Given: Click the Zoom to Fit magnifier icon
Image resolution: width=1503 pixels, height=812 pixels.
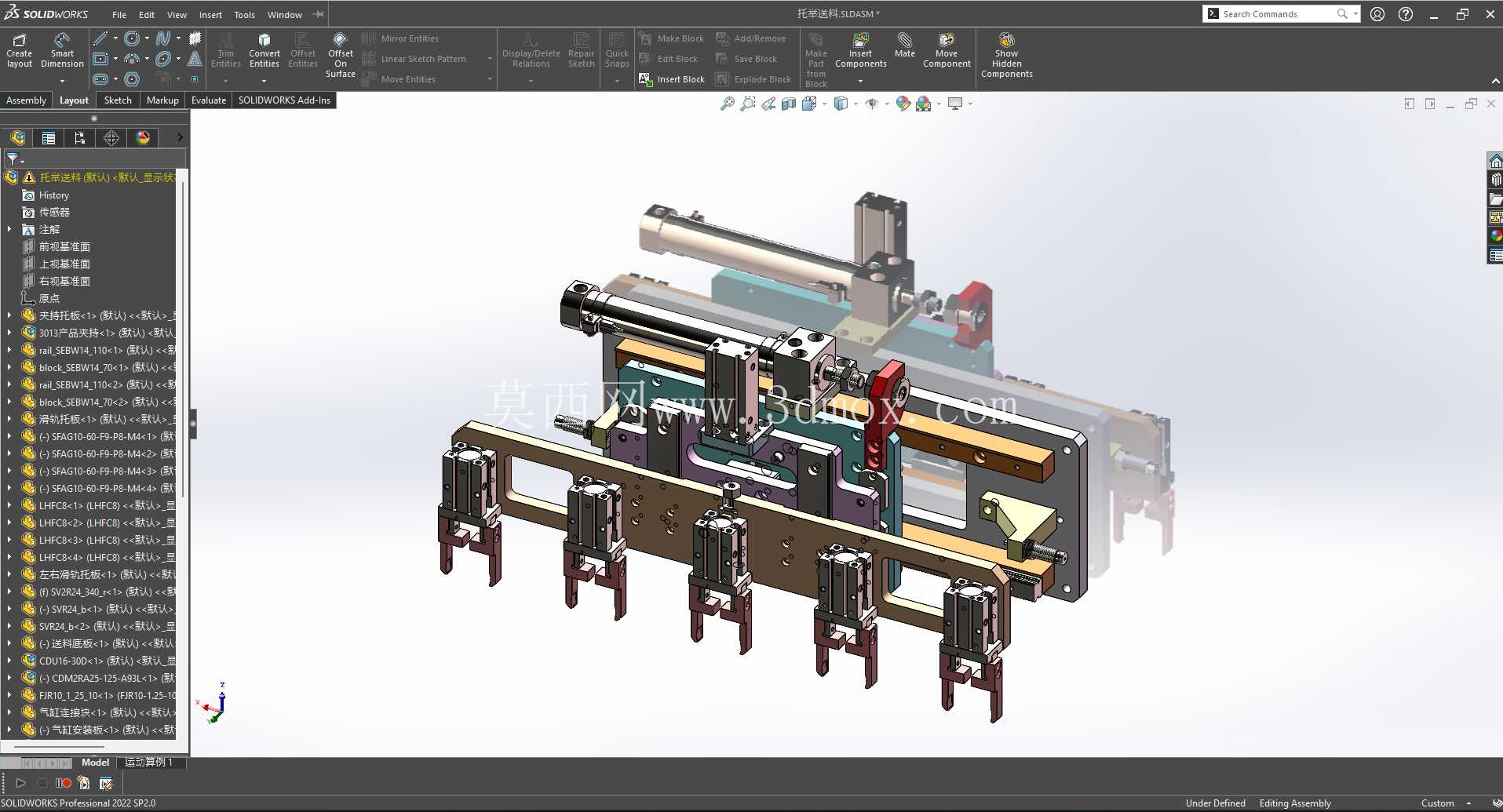Looking at the screenshot, I should [x=727, y=104].
